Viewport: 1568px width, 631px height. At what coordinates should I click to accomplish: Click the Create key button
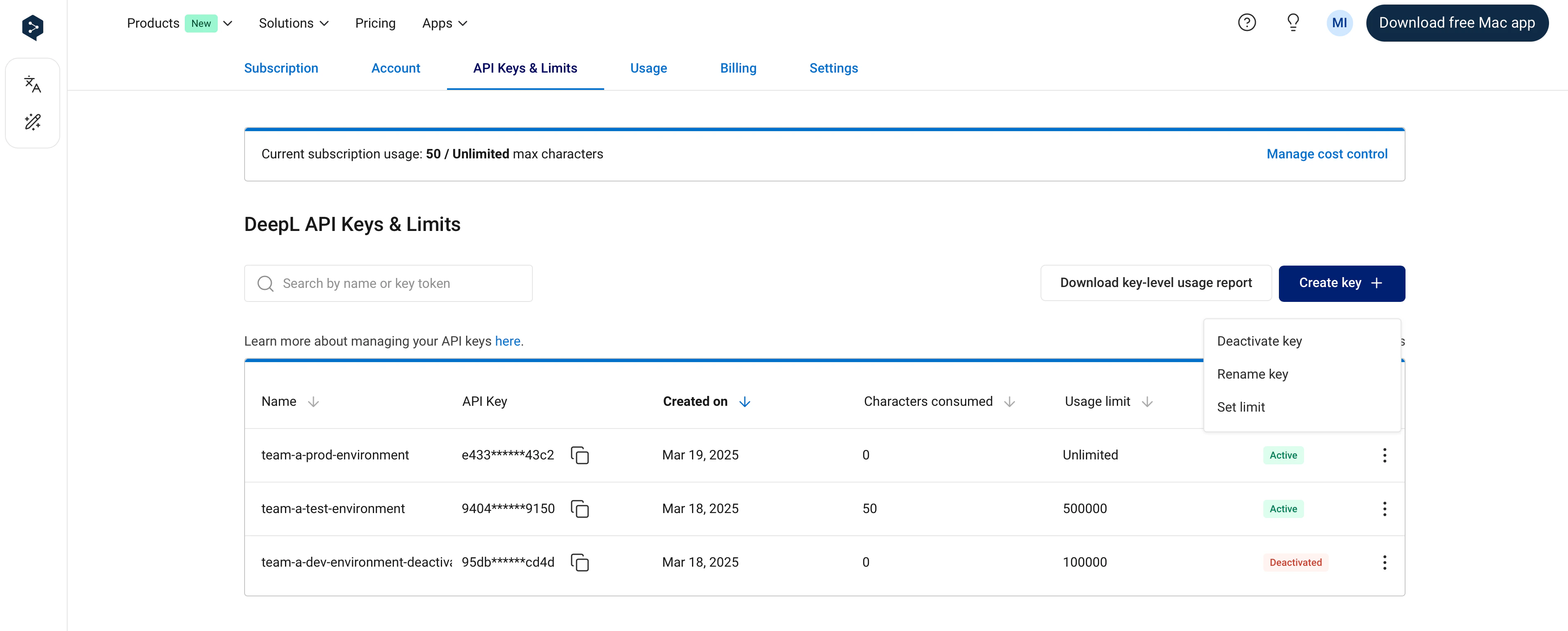coord(1341,283)
